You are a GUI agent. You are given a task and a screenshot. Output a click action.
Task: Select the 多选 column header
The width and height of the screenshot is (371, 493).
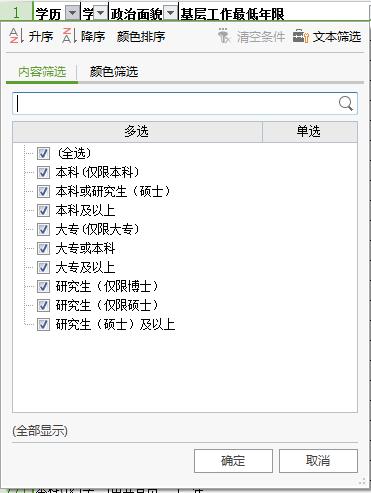[137, 132]
